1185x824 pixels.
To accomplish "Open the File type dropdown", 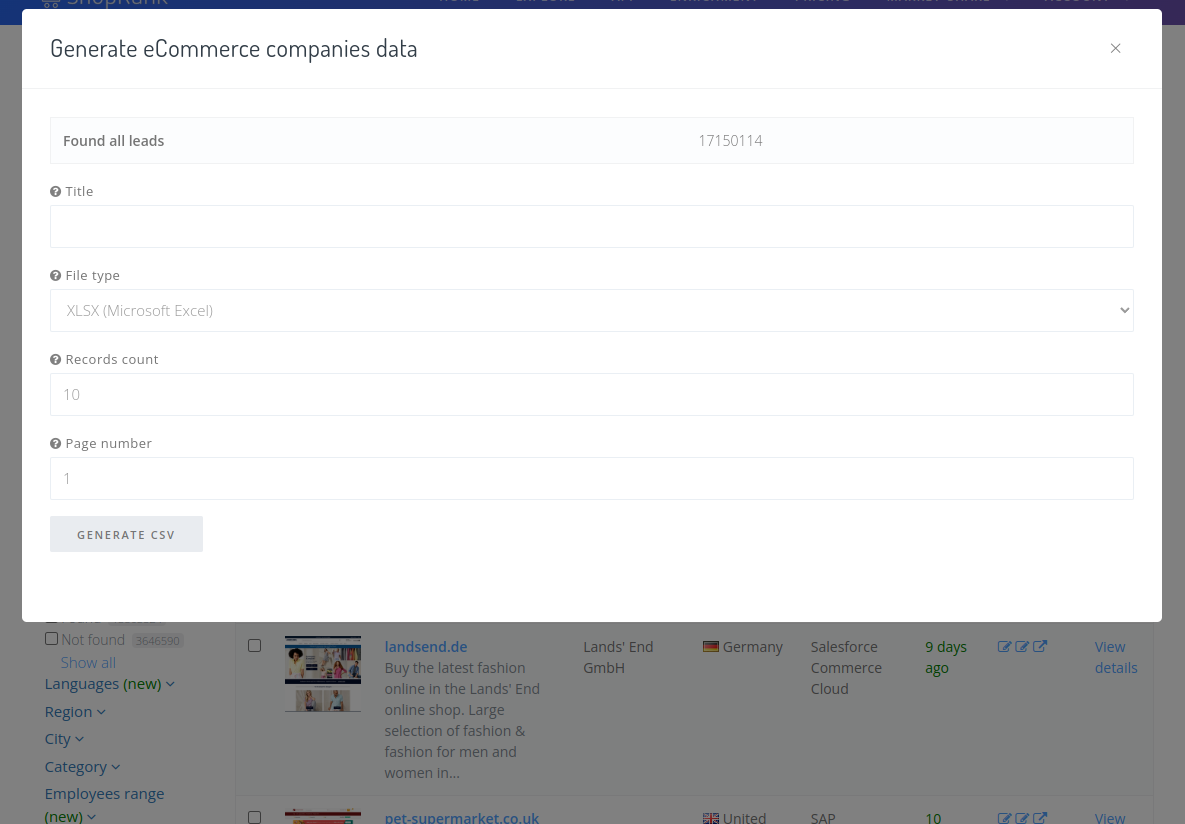I will [591, 311].
